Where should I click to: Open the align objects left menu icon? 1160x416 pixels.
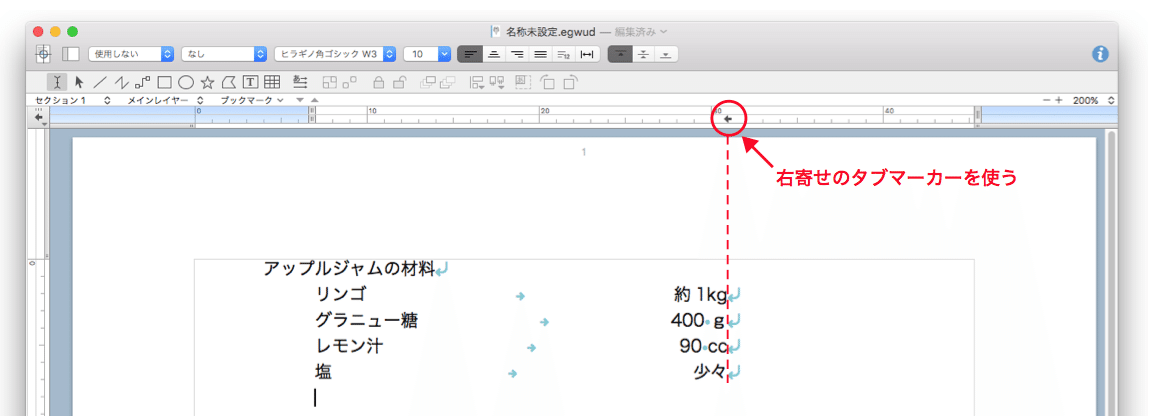pos(477,83)
